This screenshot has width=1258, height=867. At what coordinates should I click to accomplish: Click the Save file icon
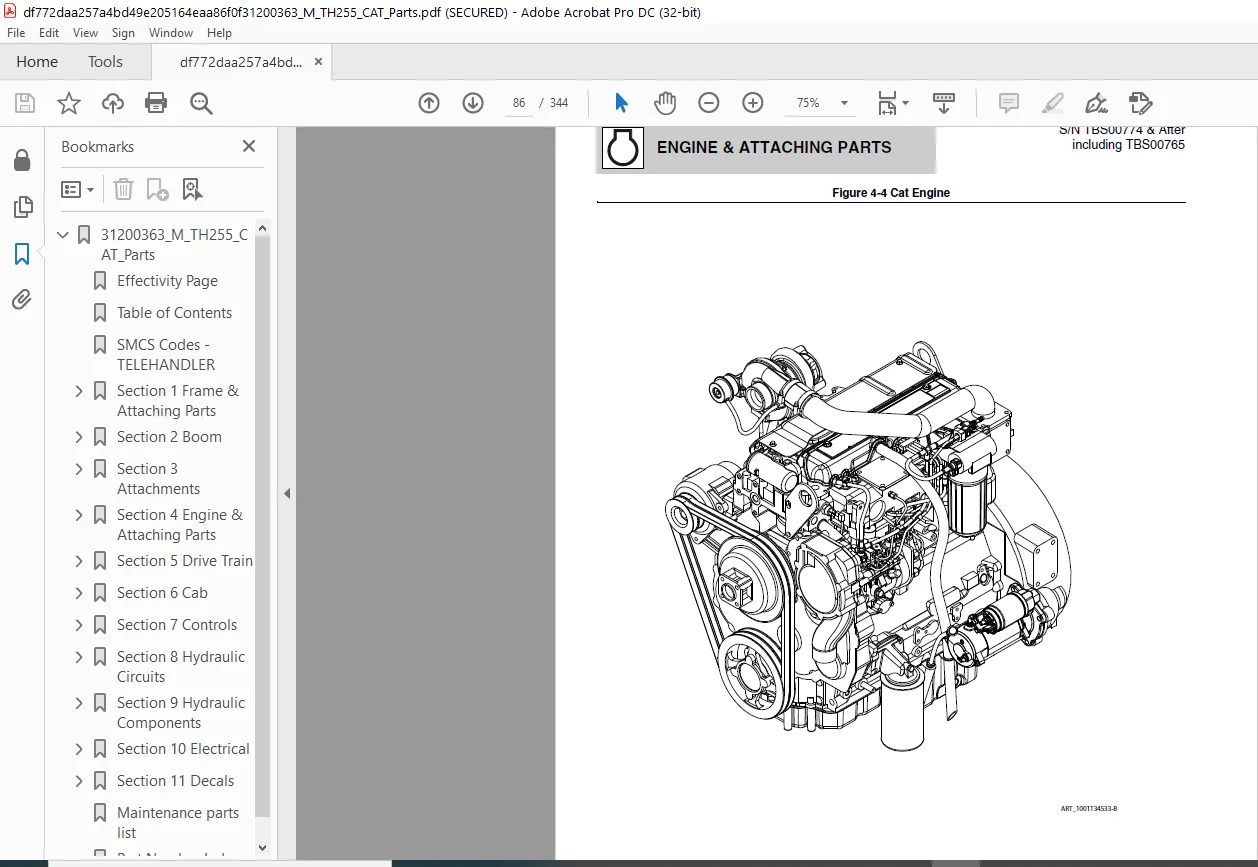coord(25,103)
